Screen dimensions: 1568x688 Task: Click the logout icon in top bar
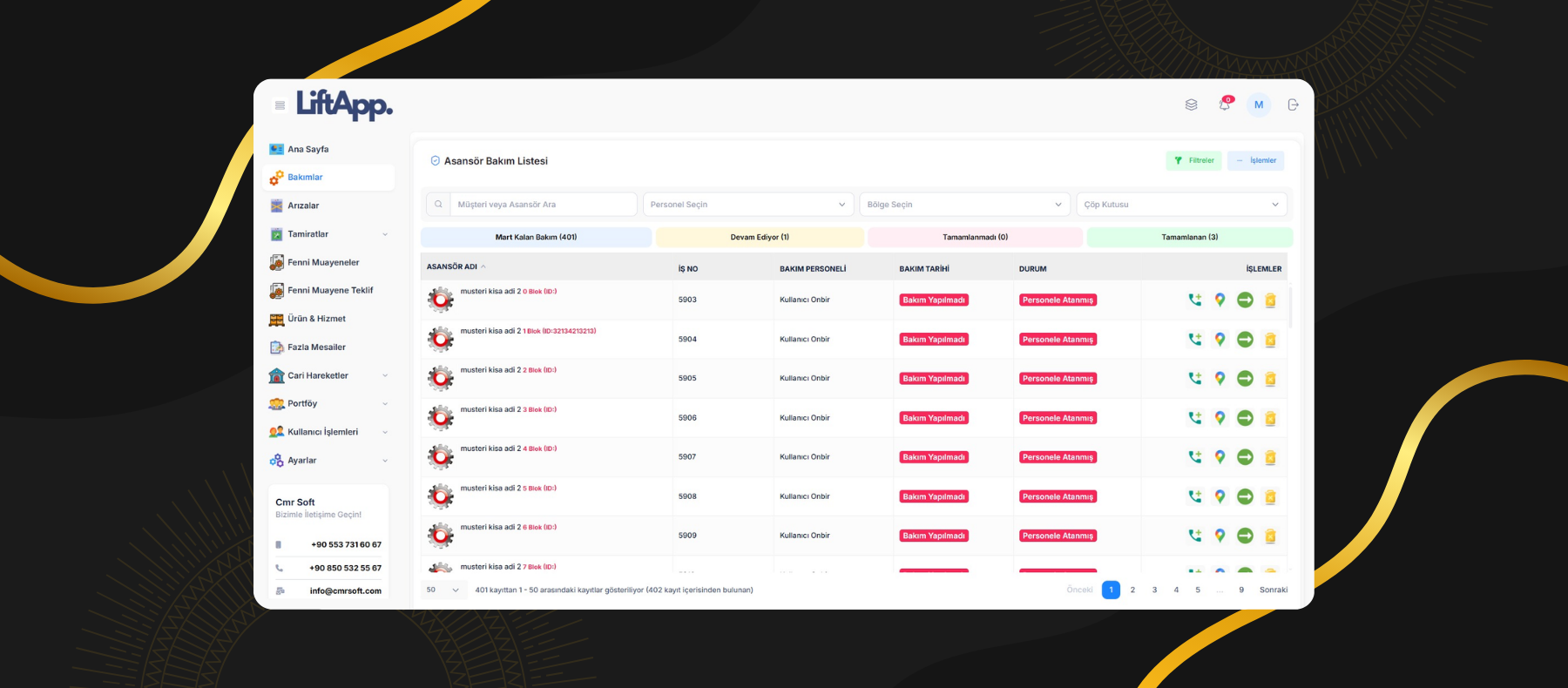[x=1293, y=105]
